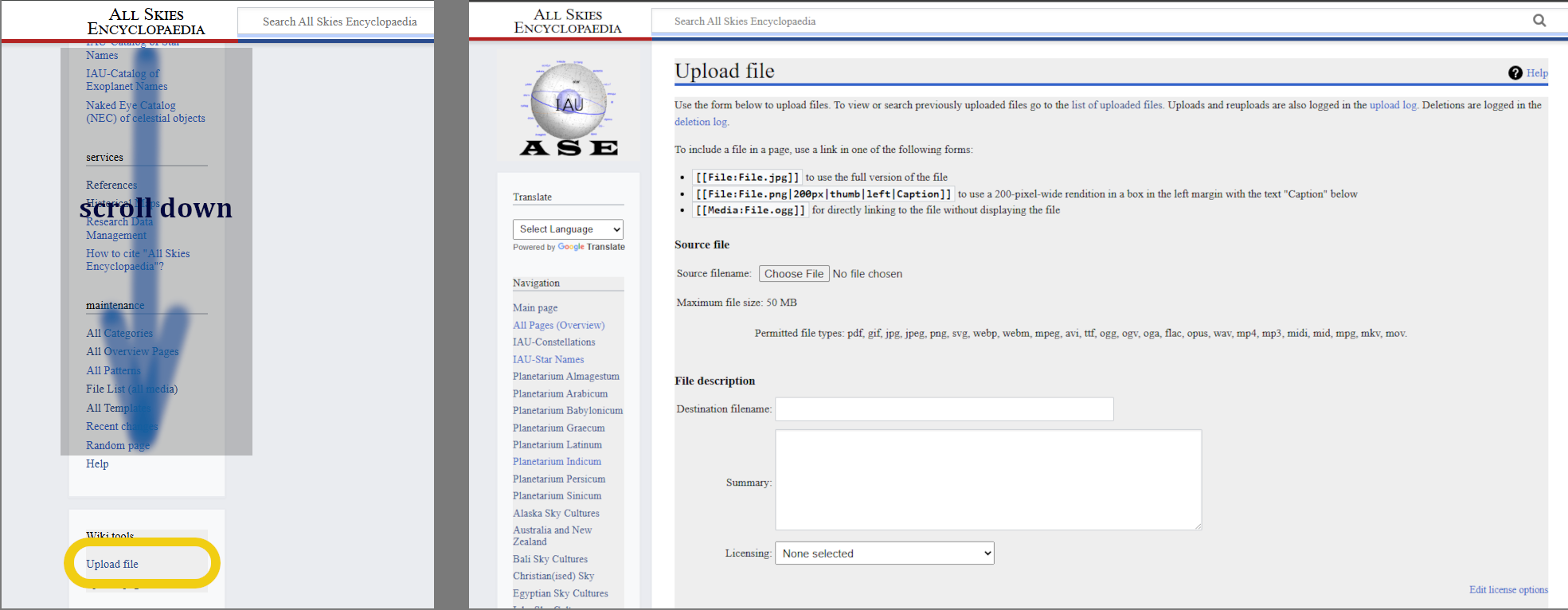Open the Help question mark icon
The height and width of the screenshot is (610, 1568).
point(1515,73)
